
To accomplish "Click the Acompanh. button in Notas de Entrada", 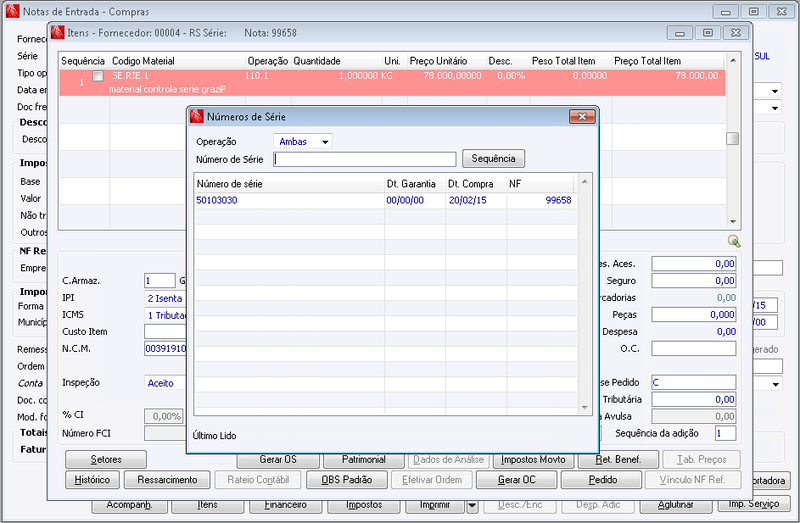I will tap(130, 506).
